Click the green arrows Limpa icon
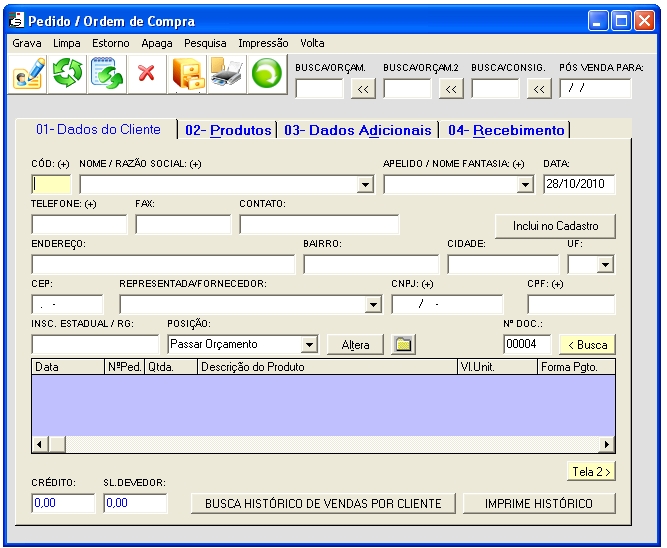The width and height of the screenshot is (667, 548). [69, 74]
